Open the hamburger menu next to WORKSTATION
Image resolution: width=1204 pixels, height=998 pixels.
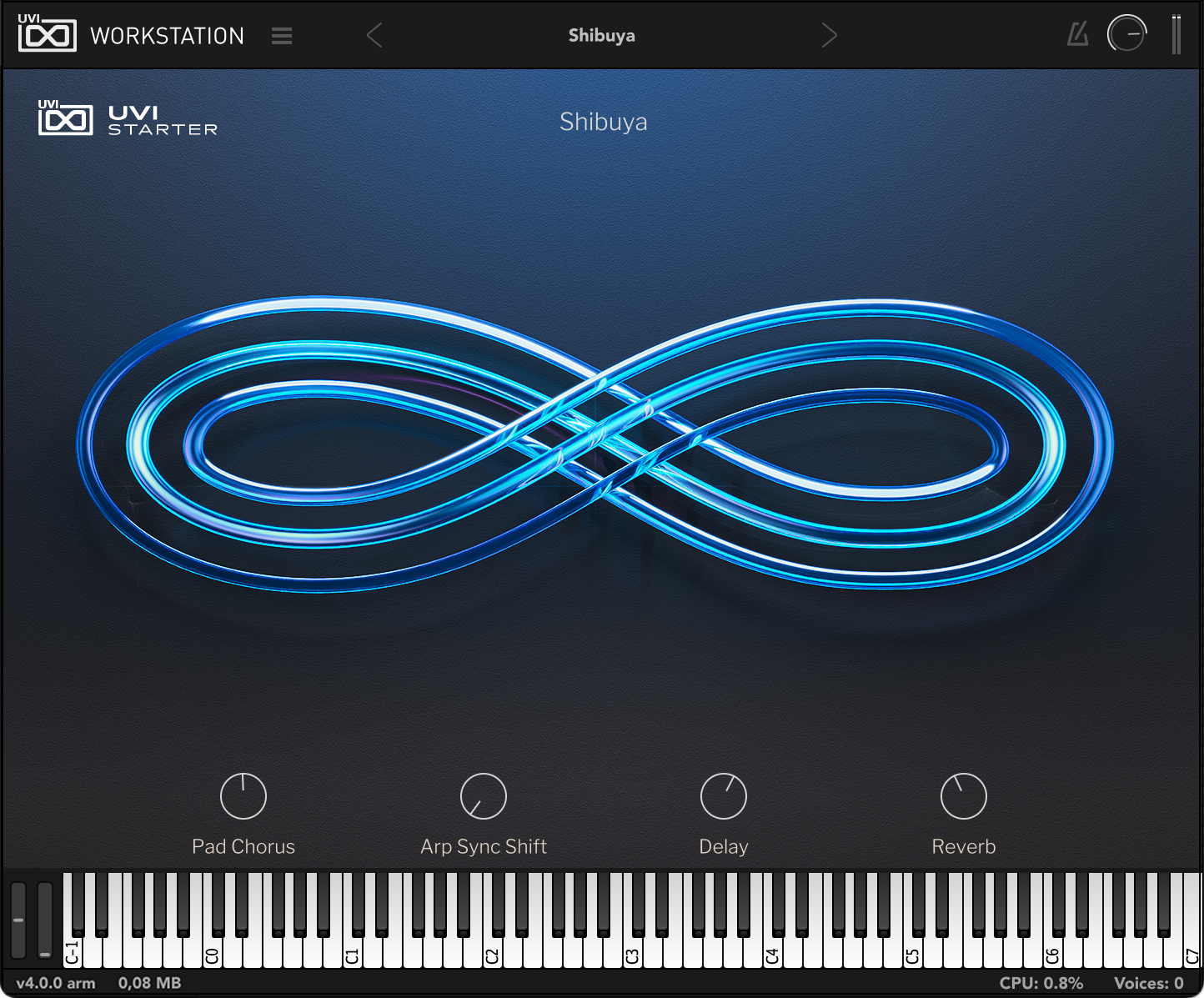281,35
